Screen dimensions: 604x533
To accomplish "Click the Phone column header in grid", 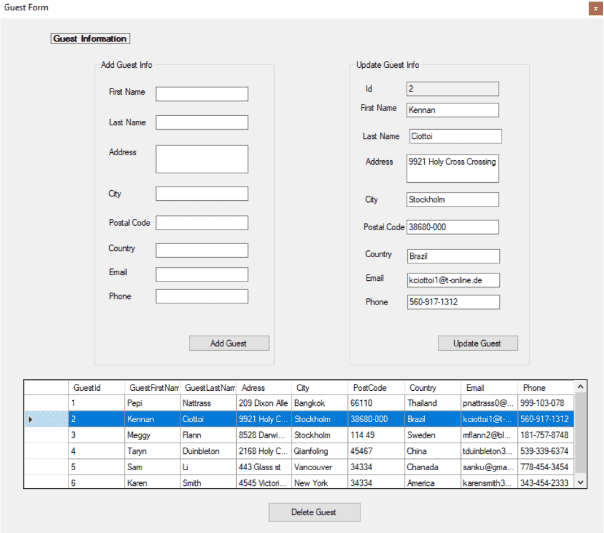I will click(545, 388).
